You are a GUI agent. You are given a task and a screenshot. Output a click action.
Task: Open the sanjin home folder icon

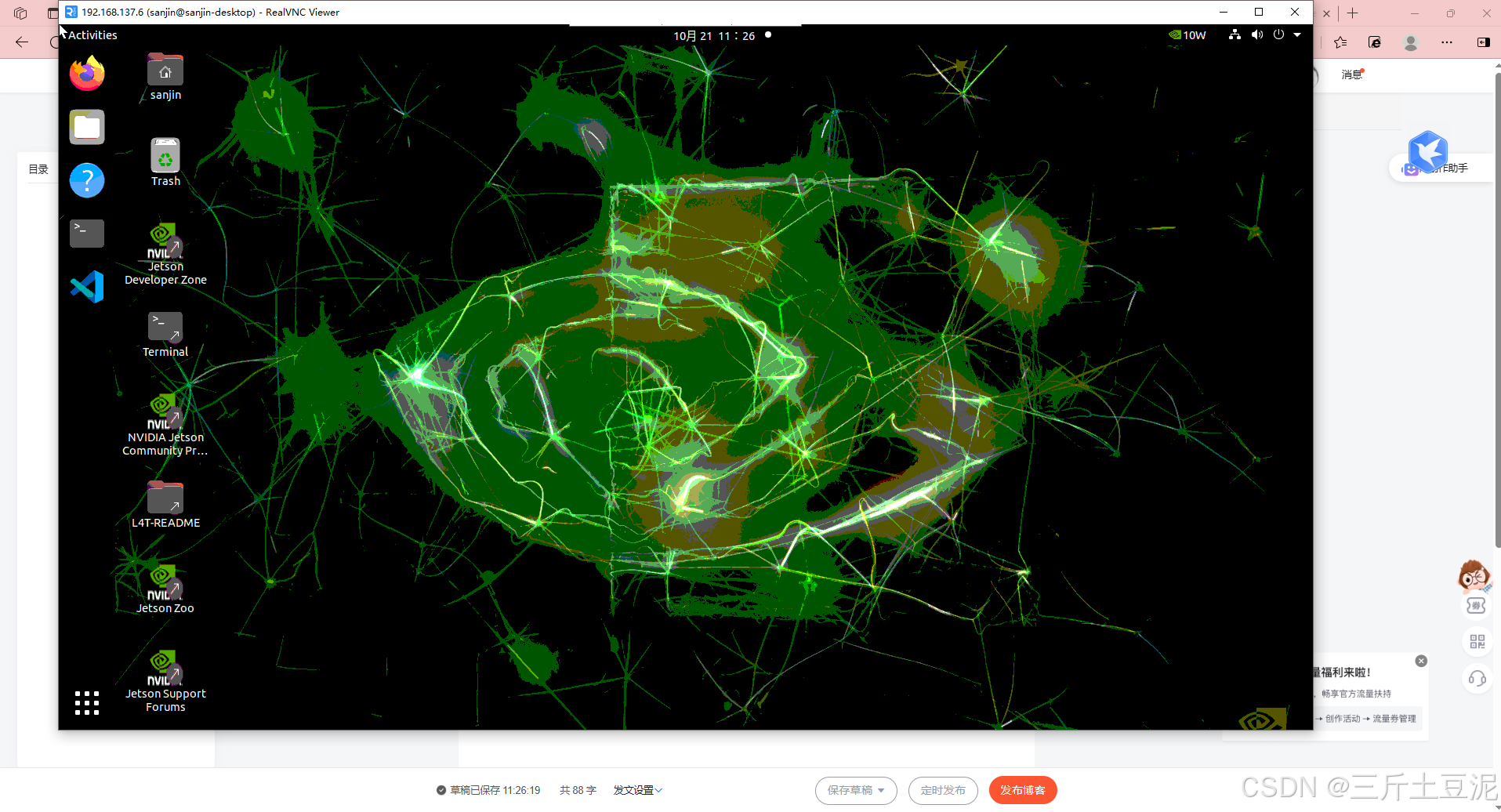(x=165, y=77)
